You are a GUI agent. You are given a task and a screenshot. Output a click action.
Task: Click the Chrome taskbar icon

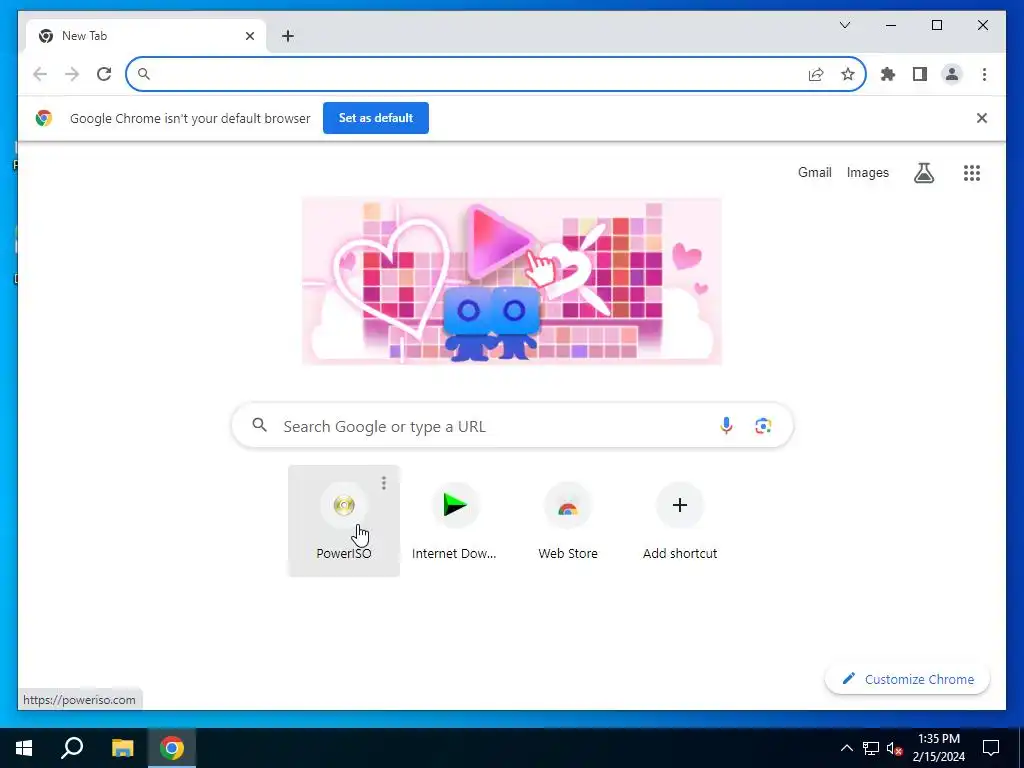tap(172, 748)
